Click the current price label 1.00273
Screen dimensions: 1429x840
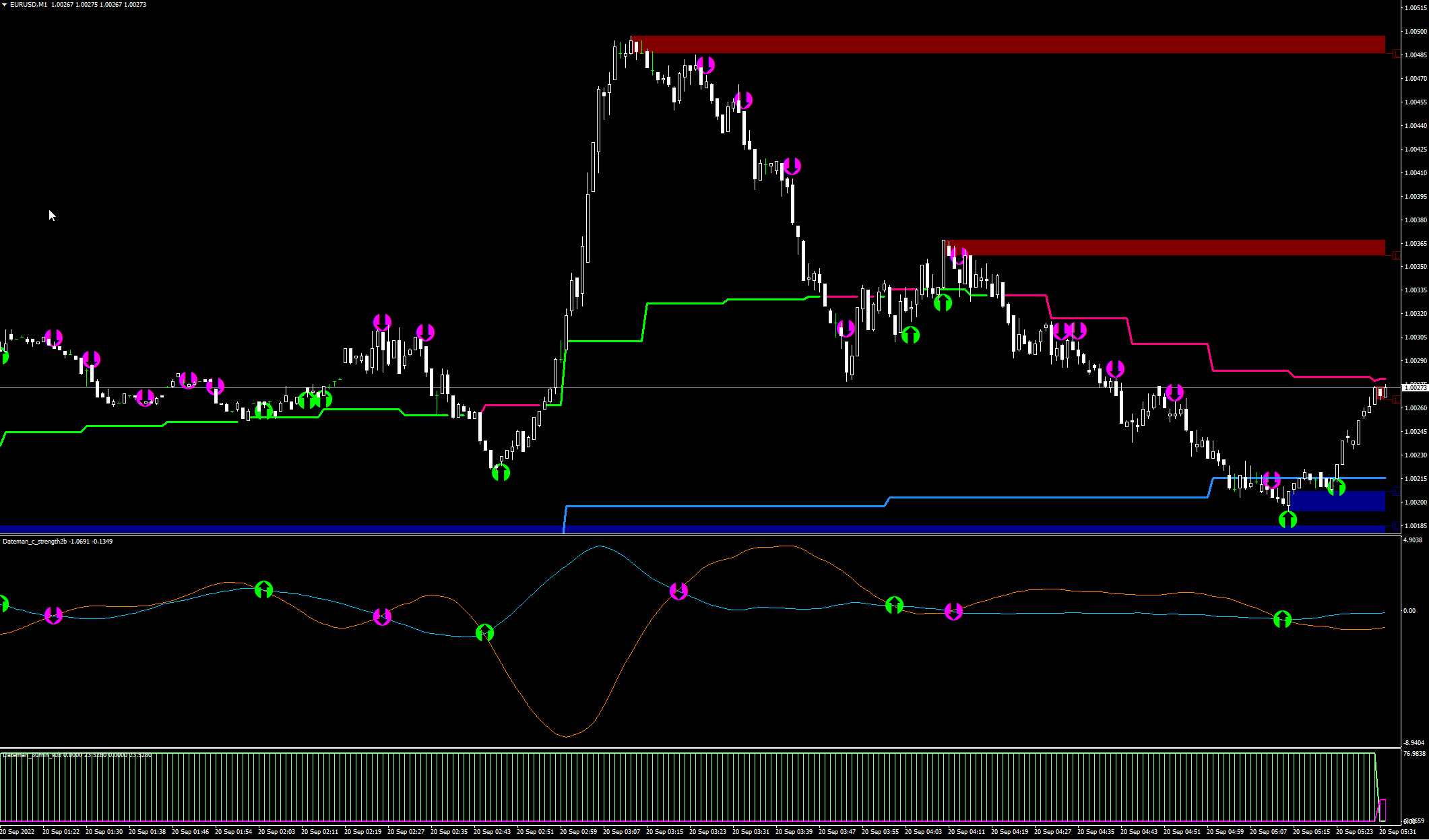1415,387
